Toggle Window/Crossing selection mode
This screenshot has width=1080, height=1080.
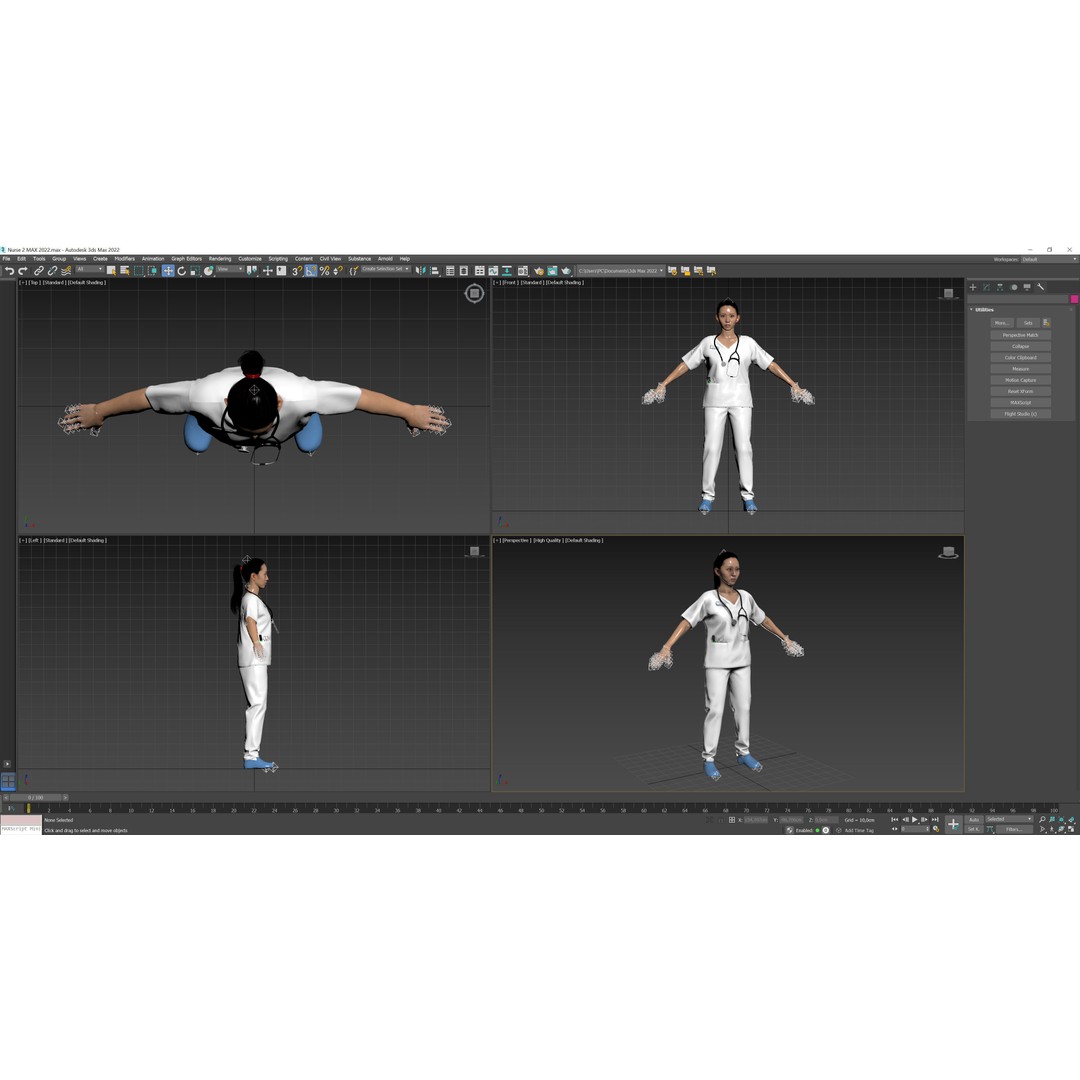point(152,271)
